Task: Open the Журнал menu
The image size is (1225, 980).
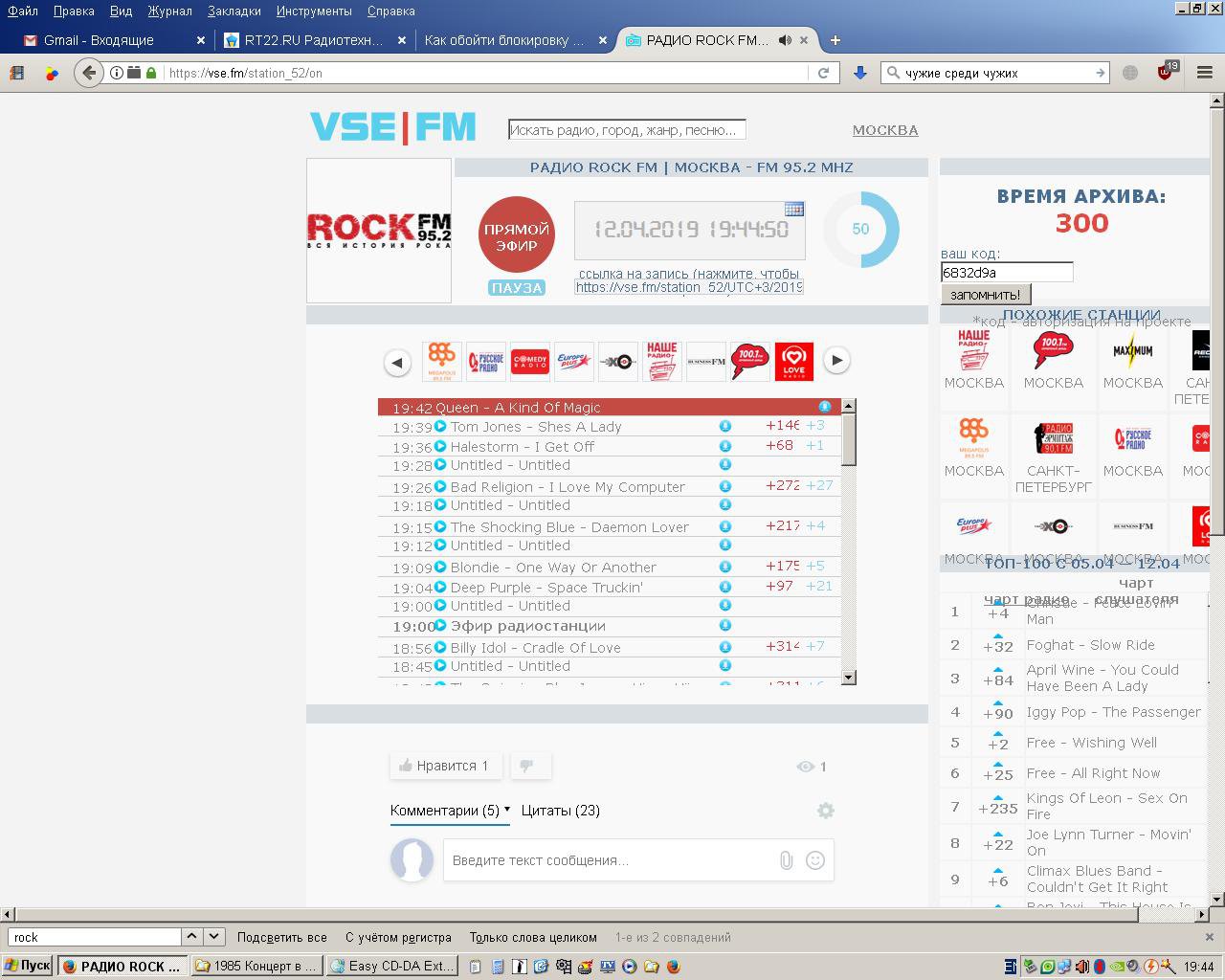Action: pyautogui.click(x=170, y=11)
